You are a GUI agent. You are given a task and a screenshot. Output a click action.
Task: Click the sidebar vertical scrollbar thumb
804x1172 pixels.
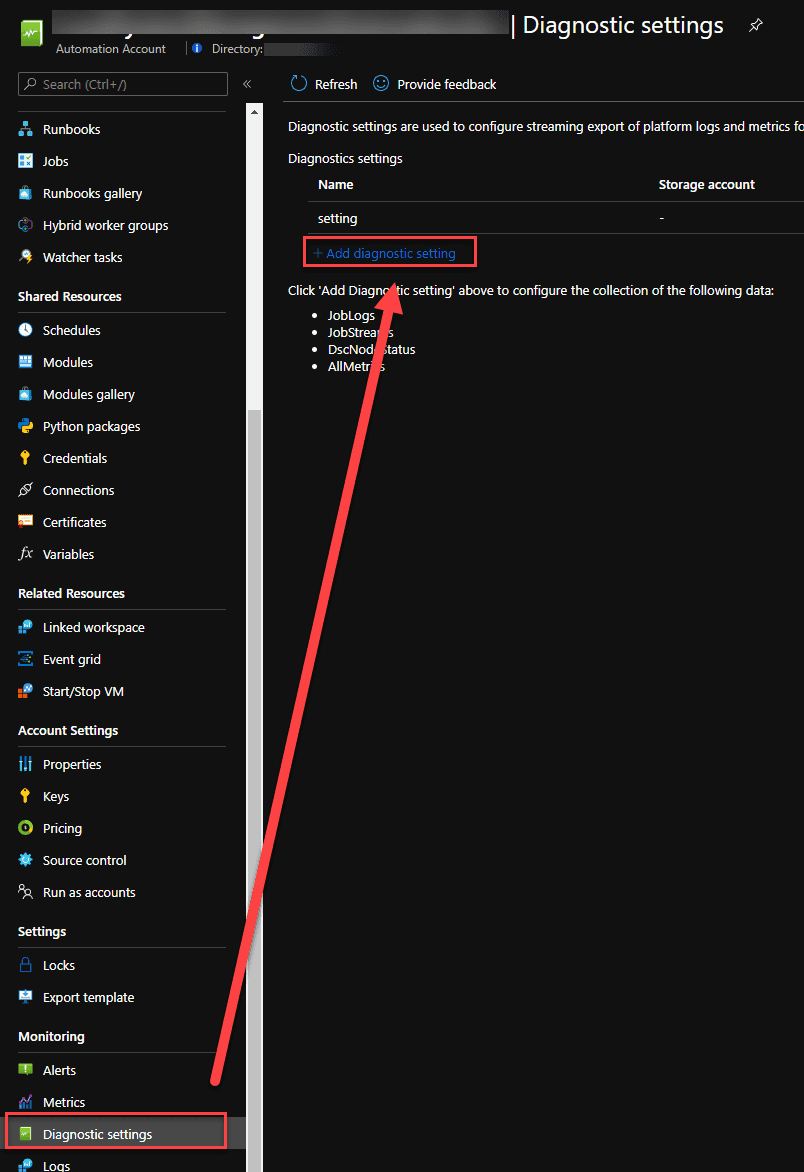coord(254,791)
